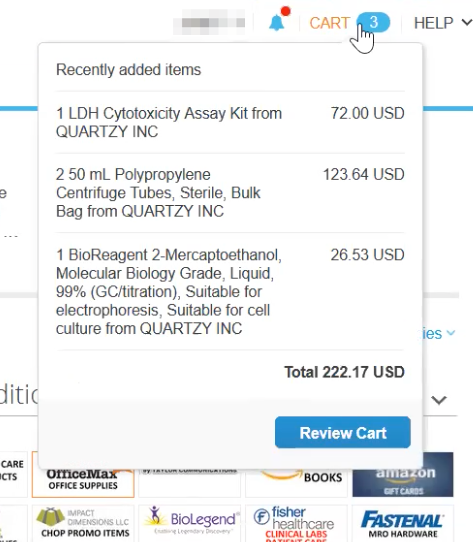Open the Polypropylene Centrifuge Tubes cart item
This screenshot has width=473, height=542.
click(x=158, y=193)
